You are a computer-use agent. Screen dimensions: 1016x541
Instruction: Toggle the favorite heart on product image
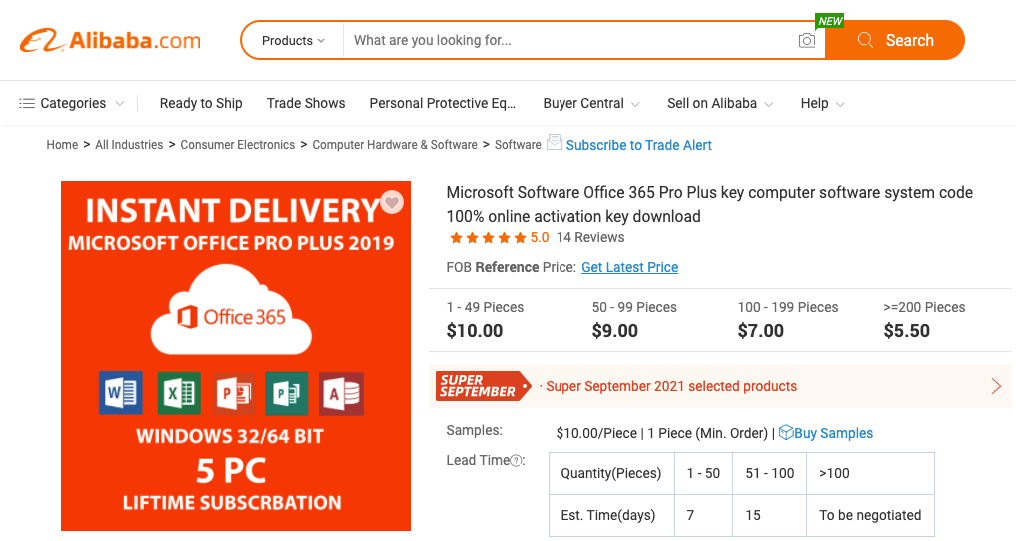pos(392,203)
